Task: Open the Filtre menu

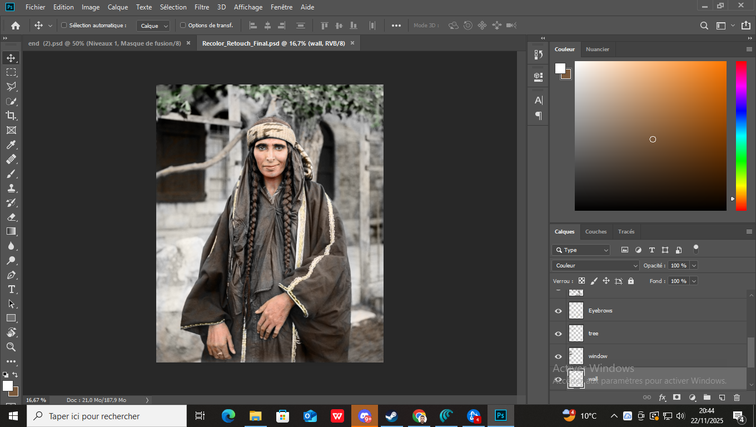Action: pos(201,6)
